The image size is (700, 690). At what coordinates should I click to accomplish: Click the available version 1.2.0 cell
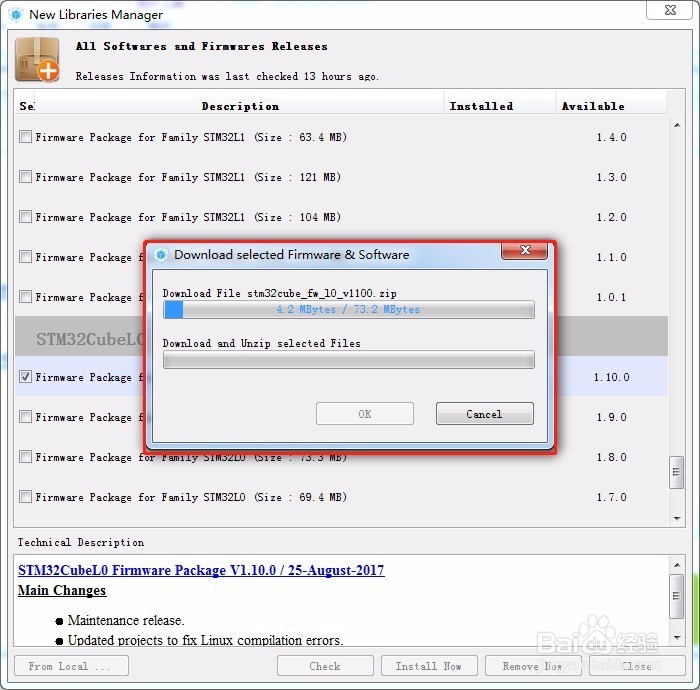[611, 217]
